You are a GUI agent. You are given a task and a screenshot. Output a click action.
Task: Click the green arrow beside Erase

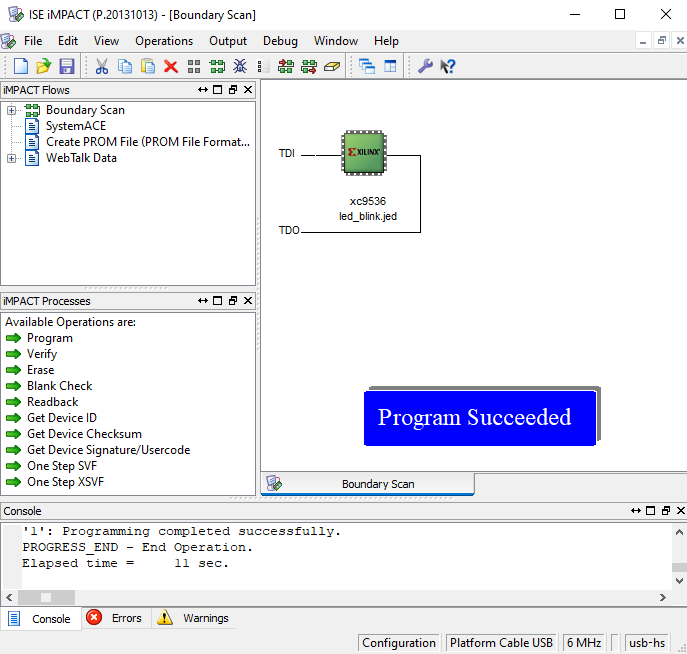pos(14,370)
